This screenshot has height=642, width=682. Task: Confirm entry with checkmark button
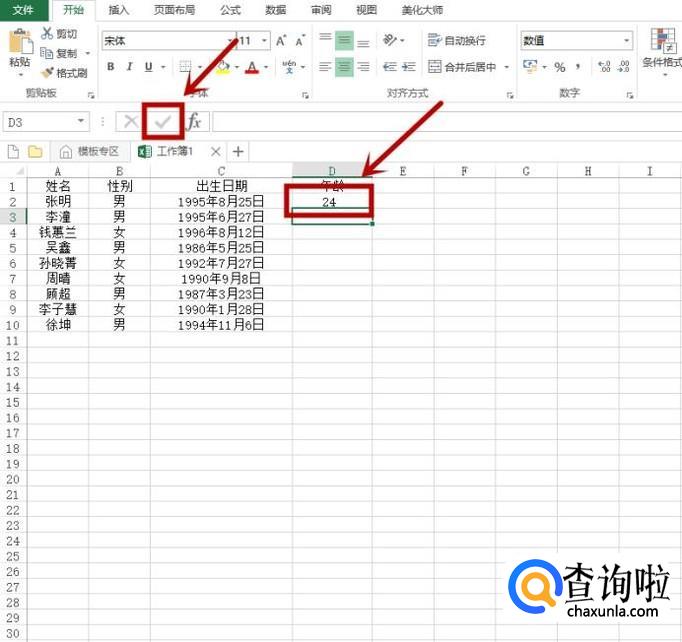click(x=163, y=122)
